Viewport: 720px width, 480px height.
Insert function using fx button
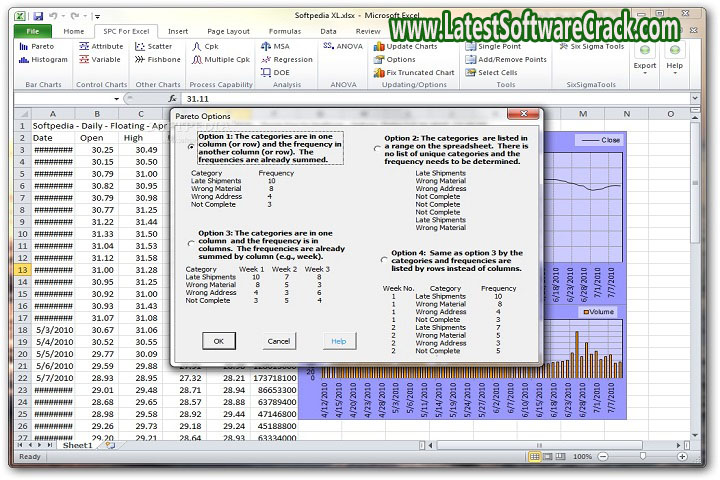point(173,99)
